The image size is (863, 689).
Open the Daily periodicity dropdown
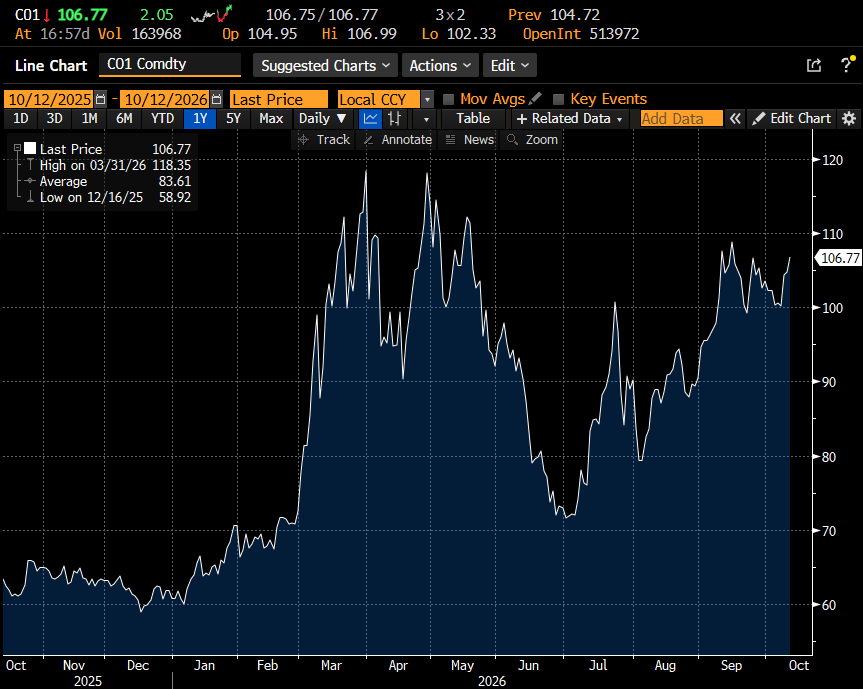click(x=323, y=118)
